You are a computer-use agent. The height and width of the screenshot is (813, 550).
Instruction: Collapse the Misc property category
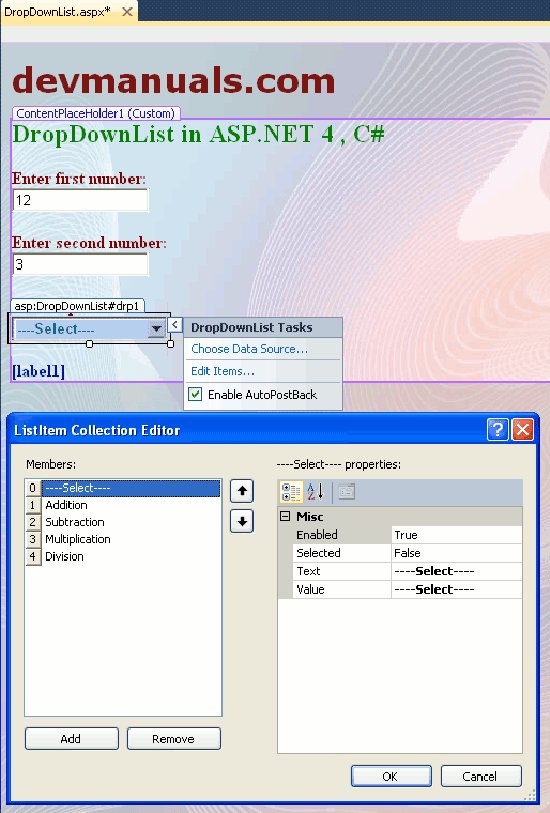pos(285,516)
